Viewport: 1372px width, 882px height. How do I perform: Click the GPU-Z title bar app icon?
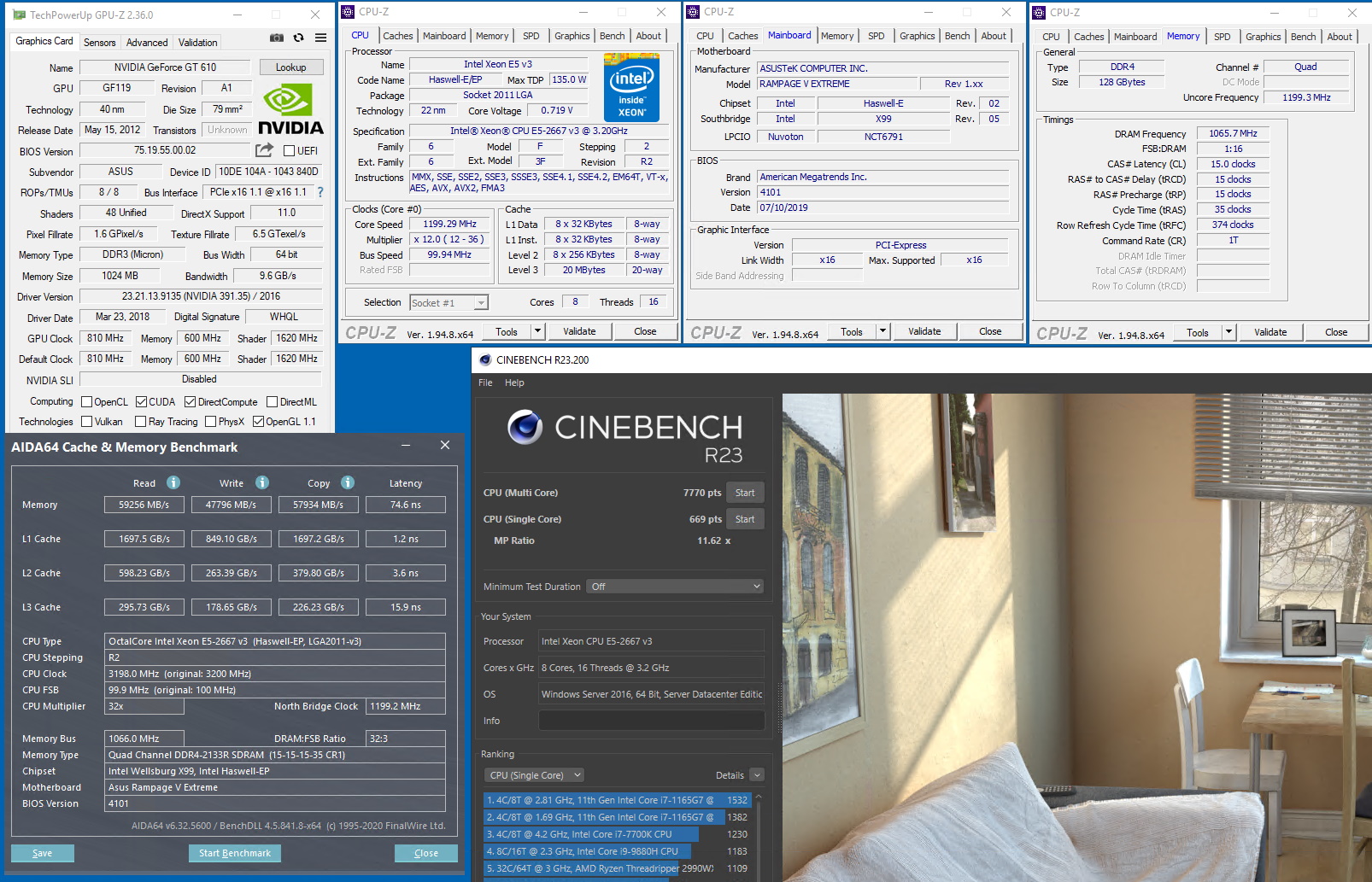(x=20, y=15)
